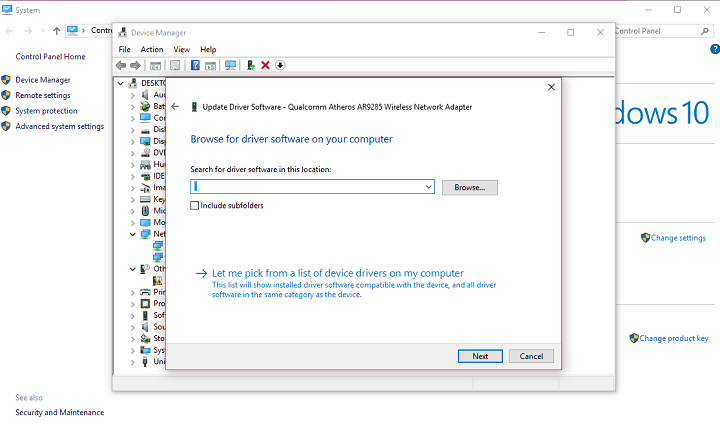This screenshot has width=720, height=430.
Task: Collapse the Network adapters tree node
Action: pyautogui.click(x=133, y=234)
